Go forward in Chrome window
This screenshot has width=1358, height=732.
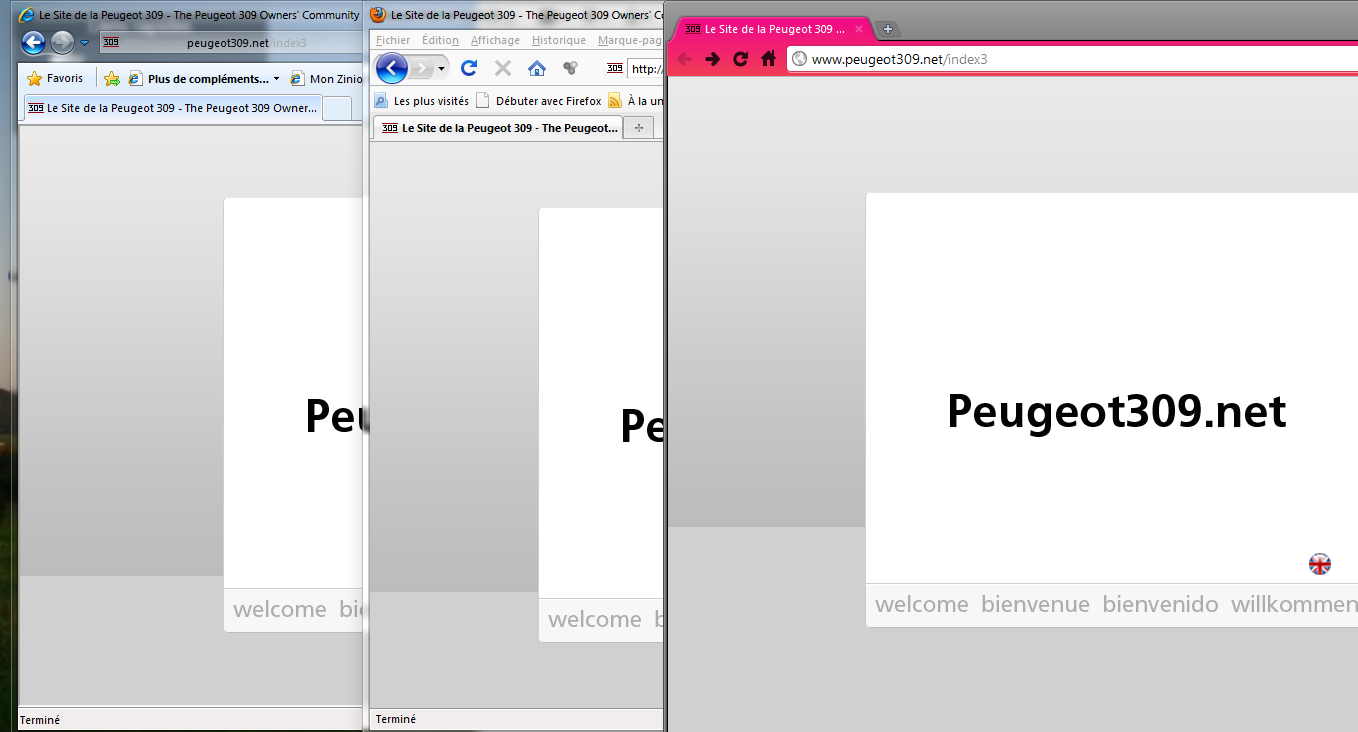click(x=713, y=59)
